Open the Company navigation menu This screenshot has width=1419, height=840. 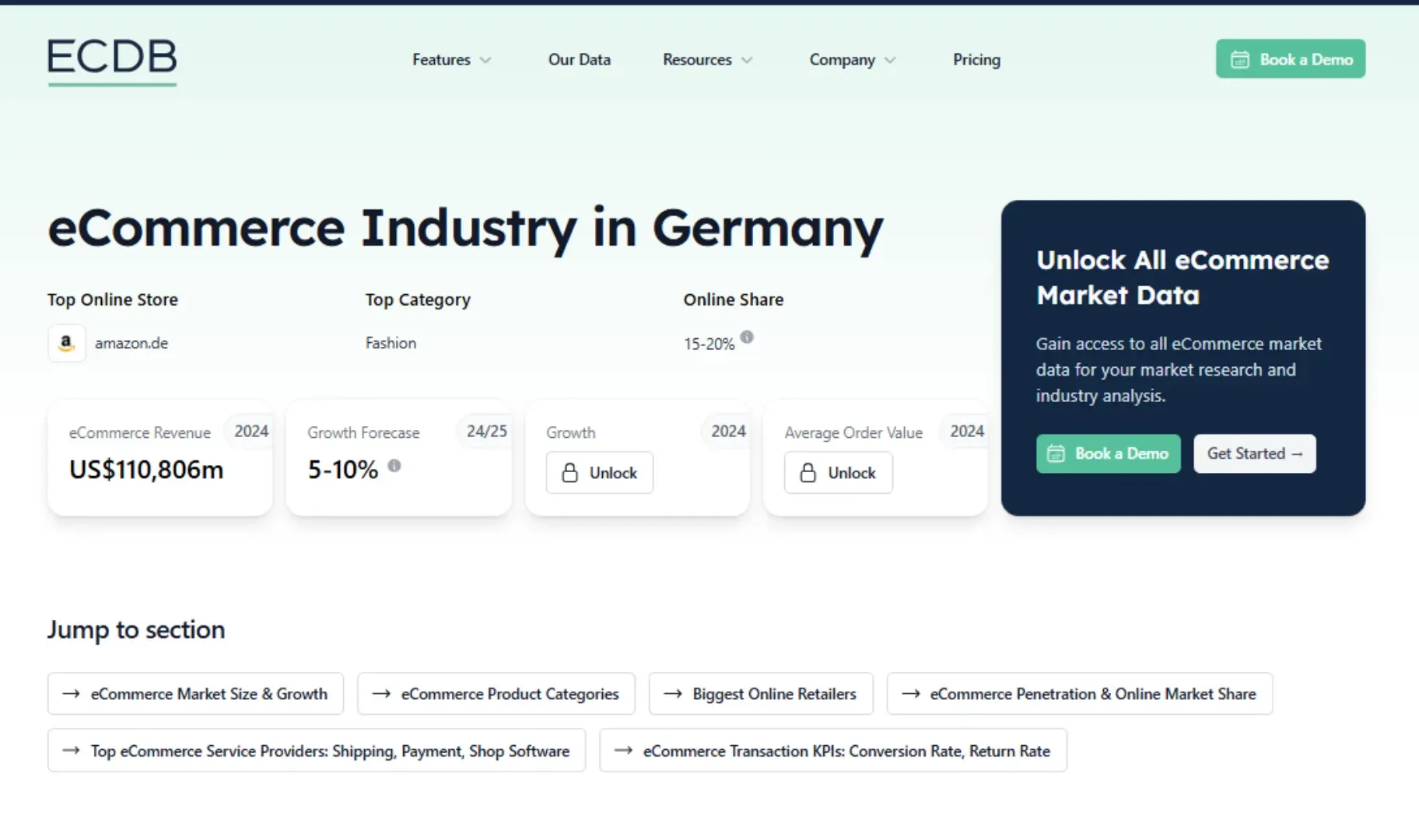tap(852, 60)
